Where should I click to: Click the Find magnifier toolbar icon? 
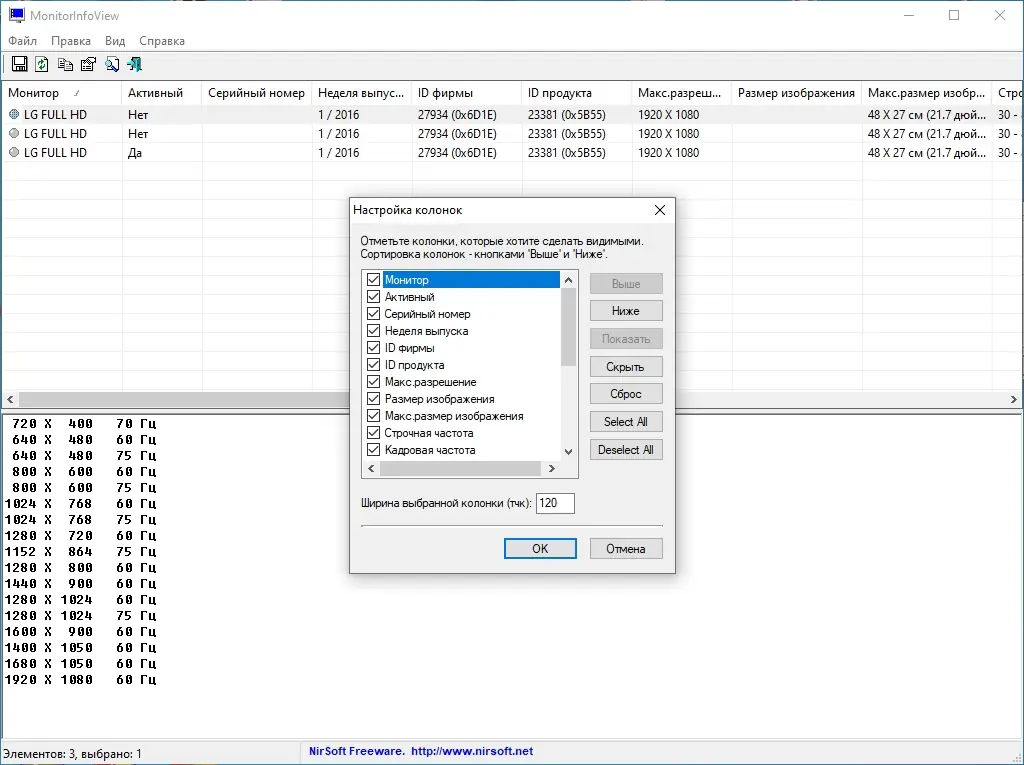click(112, 64)
